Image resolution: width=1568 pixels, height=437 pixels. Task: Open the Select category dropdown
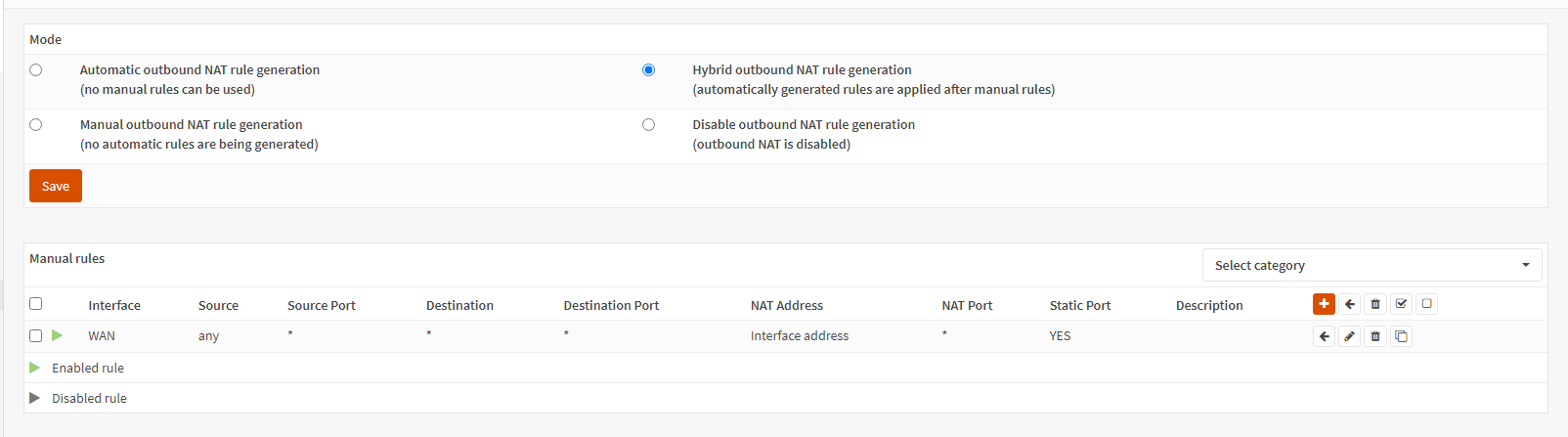tap(1372, 265)
